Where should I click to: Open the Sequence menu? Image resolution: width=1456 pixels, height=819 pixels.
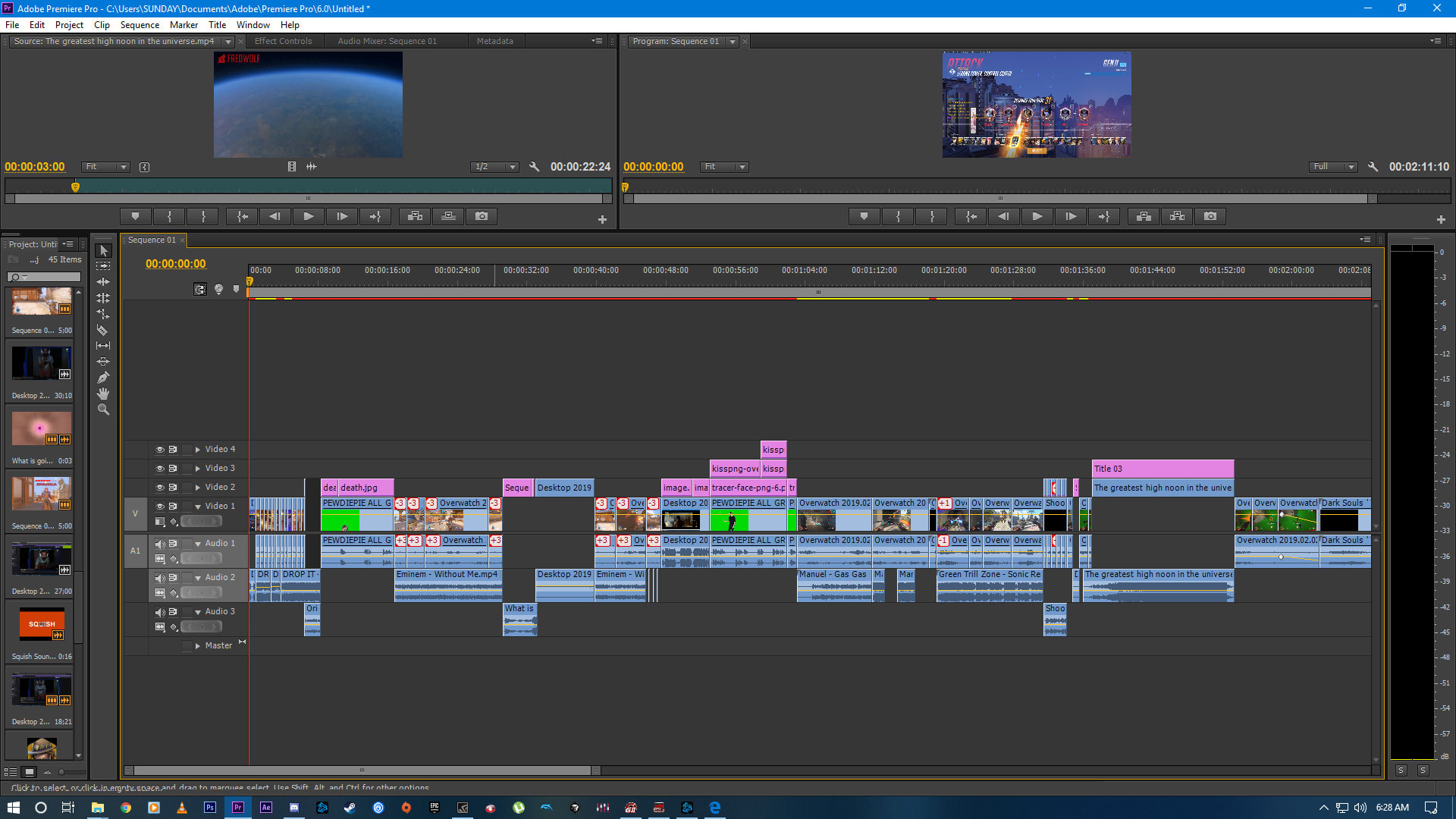click(x=140, y=25)
